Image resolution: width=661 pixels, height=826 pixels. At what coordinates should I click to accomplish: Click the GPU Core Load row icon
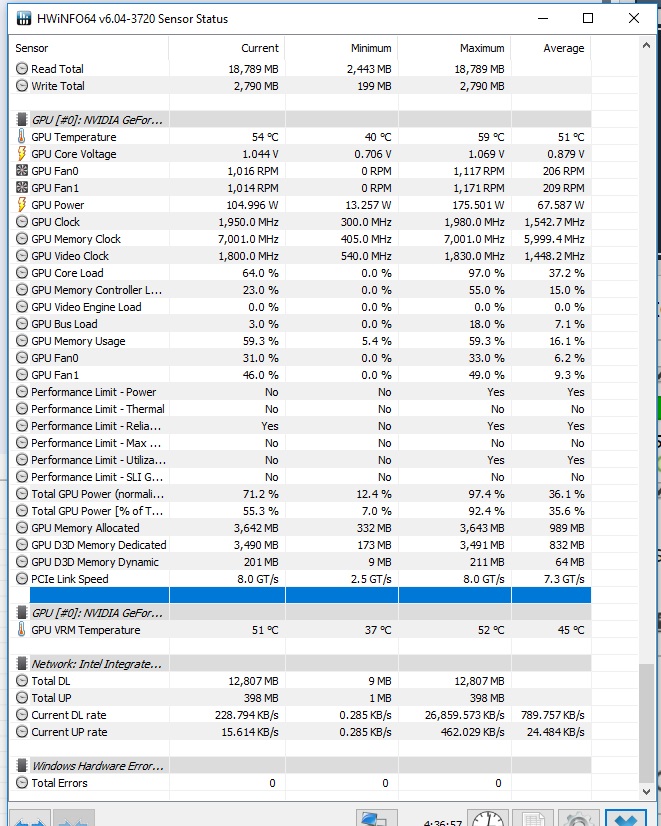(x=22, y=273)
